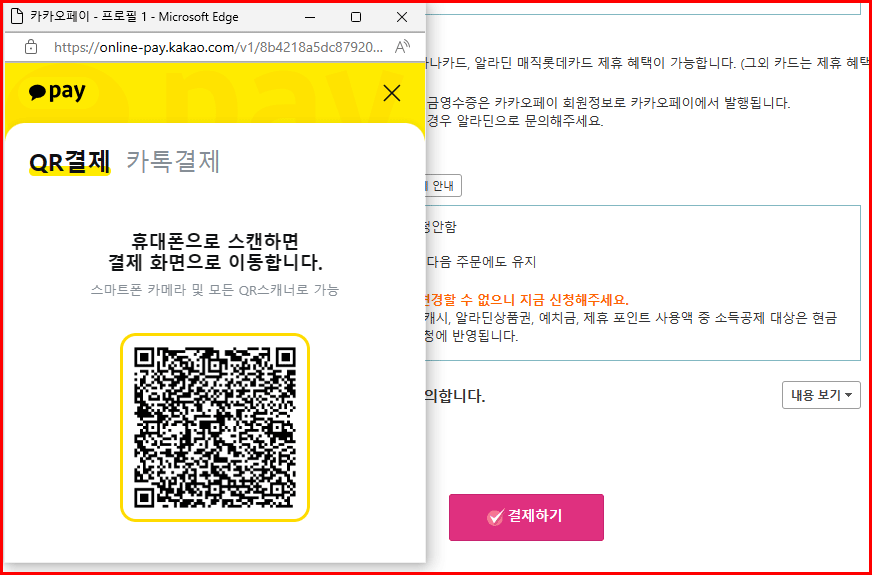Maximize the KakaoPay Edge window
Screen dimensions: 872x575
pyautogui.click(x=356, y=17)
